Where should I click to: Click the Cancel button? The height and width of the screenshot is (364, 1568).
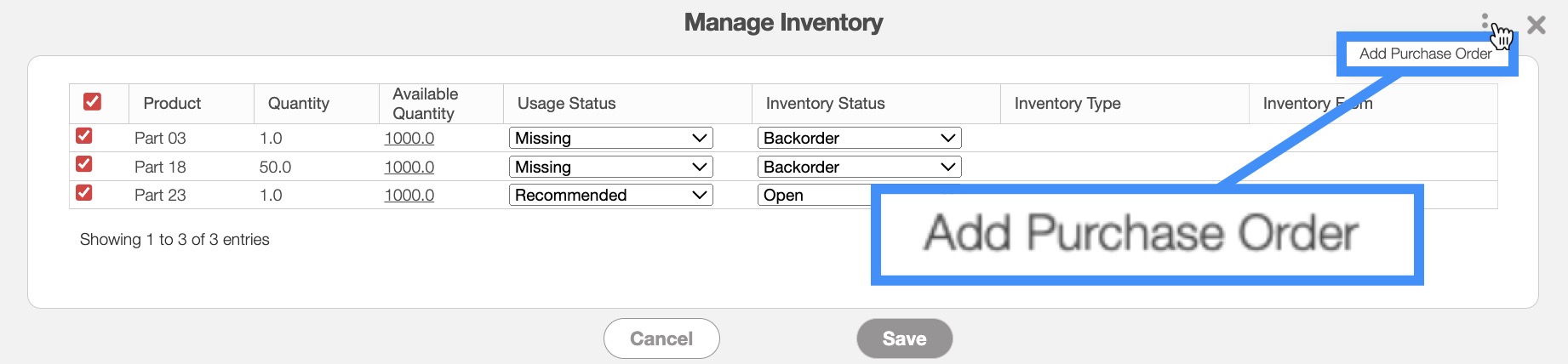pyautogui.click(x=661, y=338)
